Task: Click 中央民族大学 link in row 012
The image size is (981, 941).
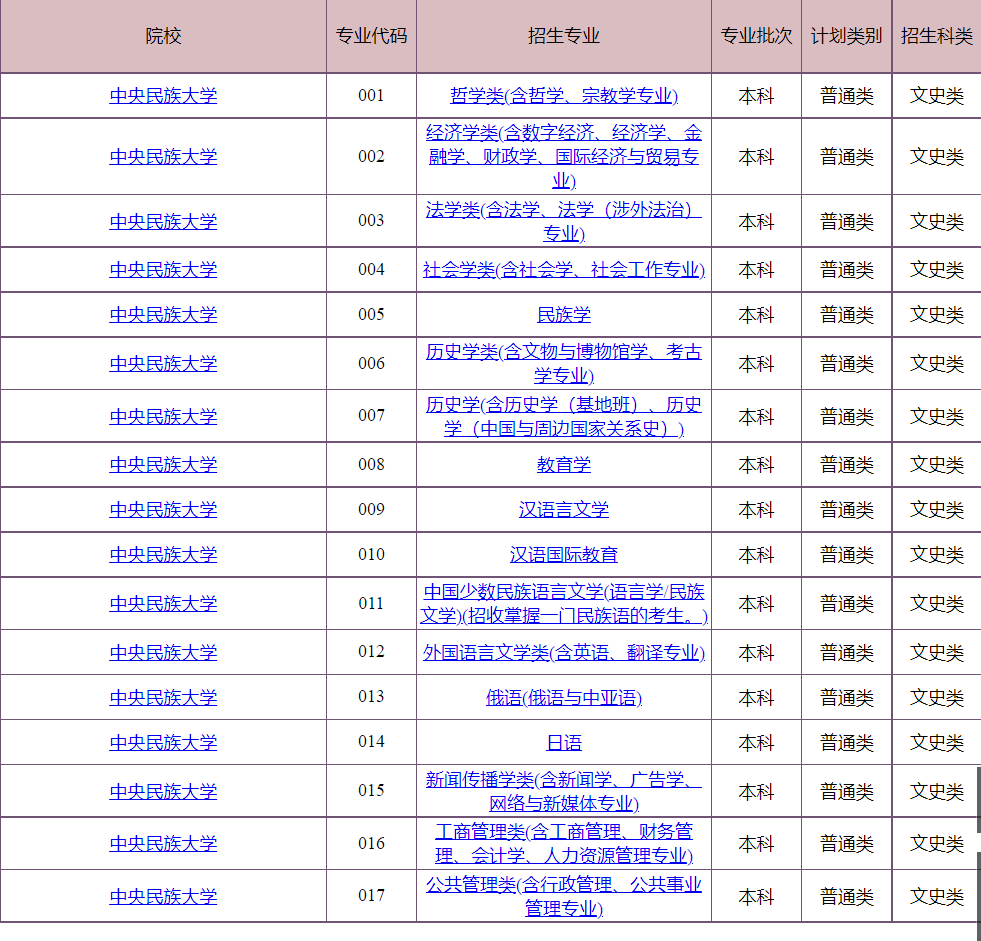Action: (163, 653)
